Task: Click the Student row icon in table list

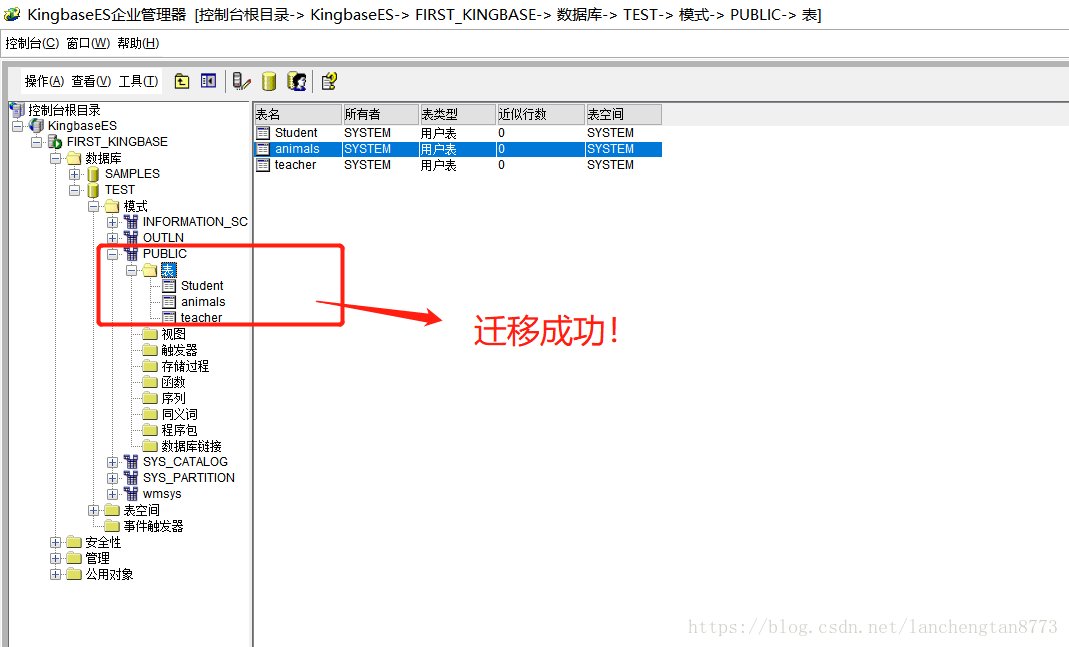Action: 263,133
